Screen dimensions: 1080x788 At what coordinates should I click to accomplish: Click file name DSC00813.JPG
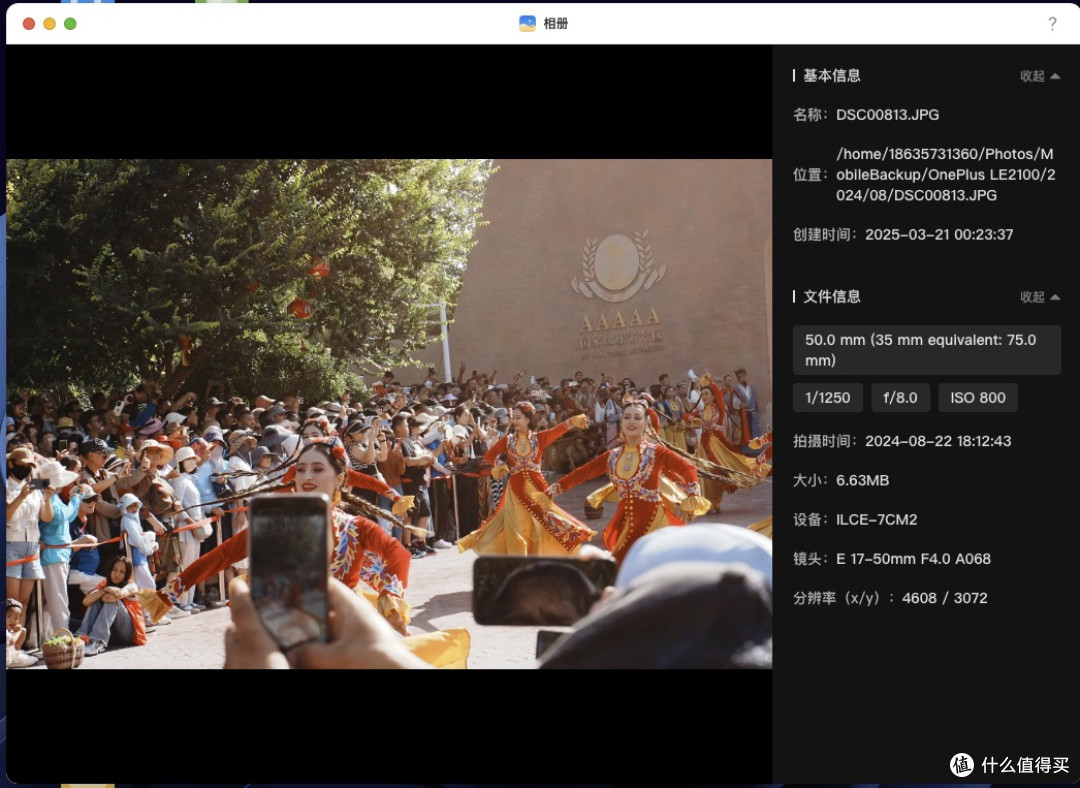coord(887,115)
